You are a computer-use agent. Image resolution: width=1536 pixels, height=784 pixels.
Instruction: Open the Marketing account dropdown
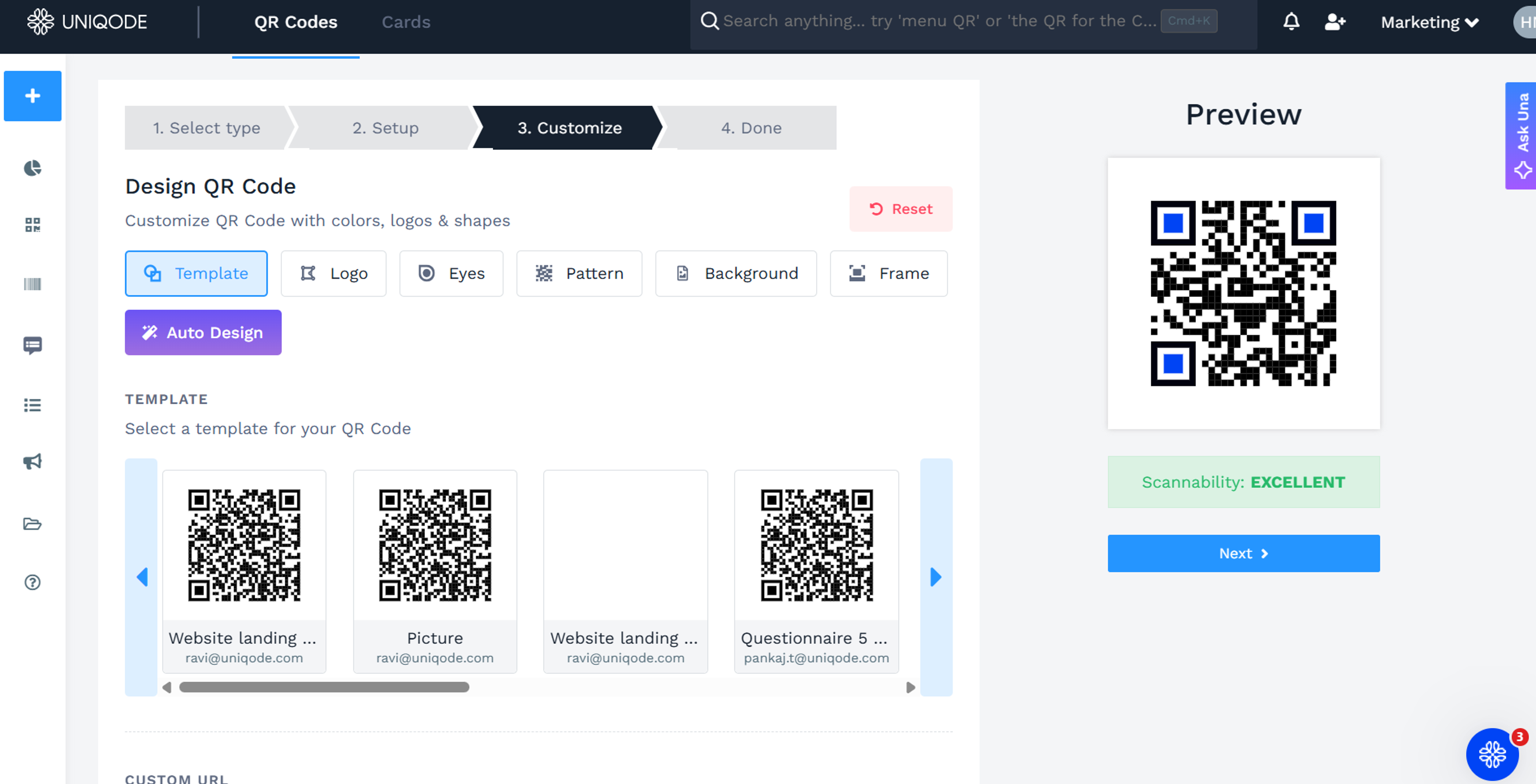[1429, 22]
